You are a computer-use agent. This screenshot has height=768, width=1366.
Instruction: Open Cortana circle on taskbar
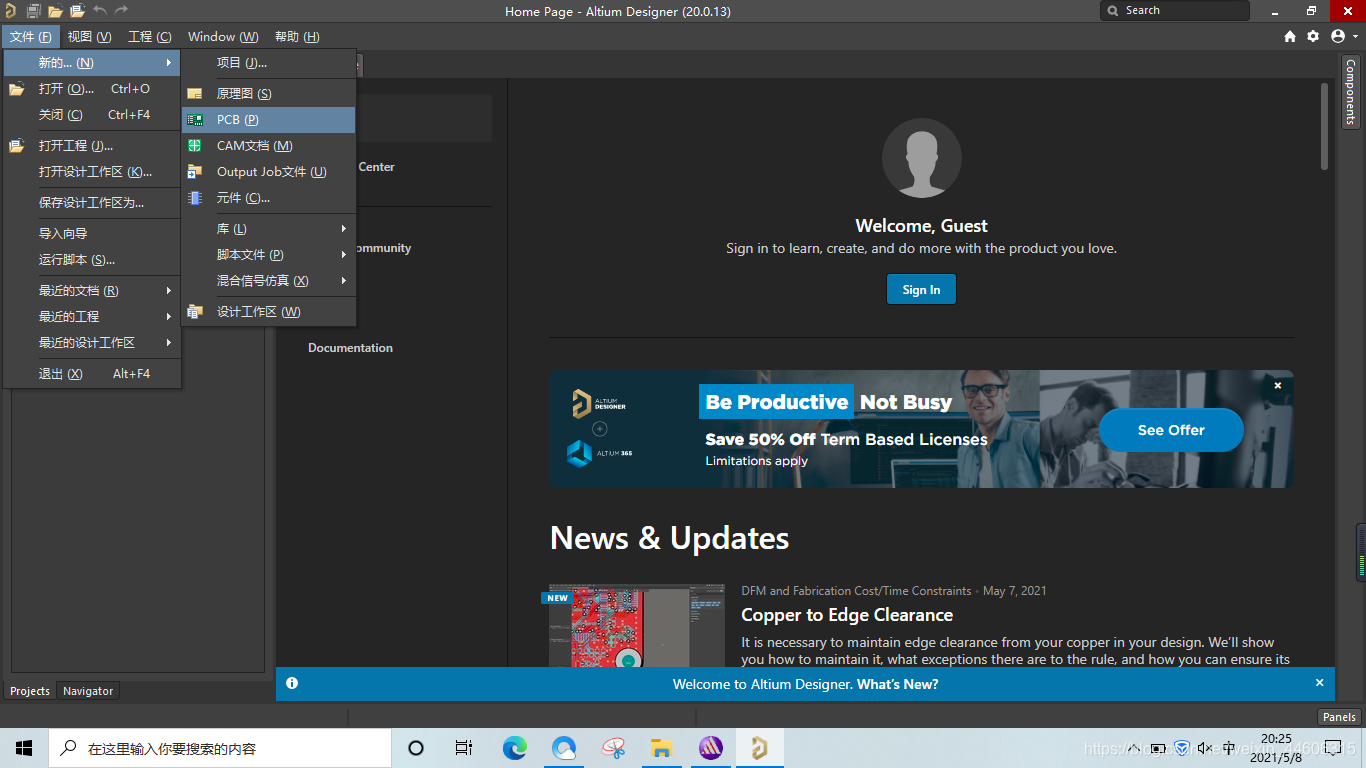[x=416, y=748]
